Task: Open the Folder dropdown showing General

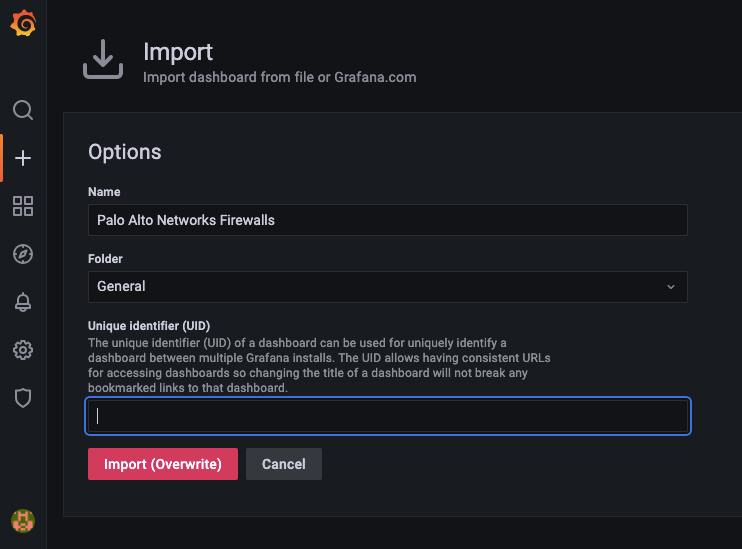Action: (380, 286)
